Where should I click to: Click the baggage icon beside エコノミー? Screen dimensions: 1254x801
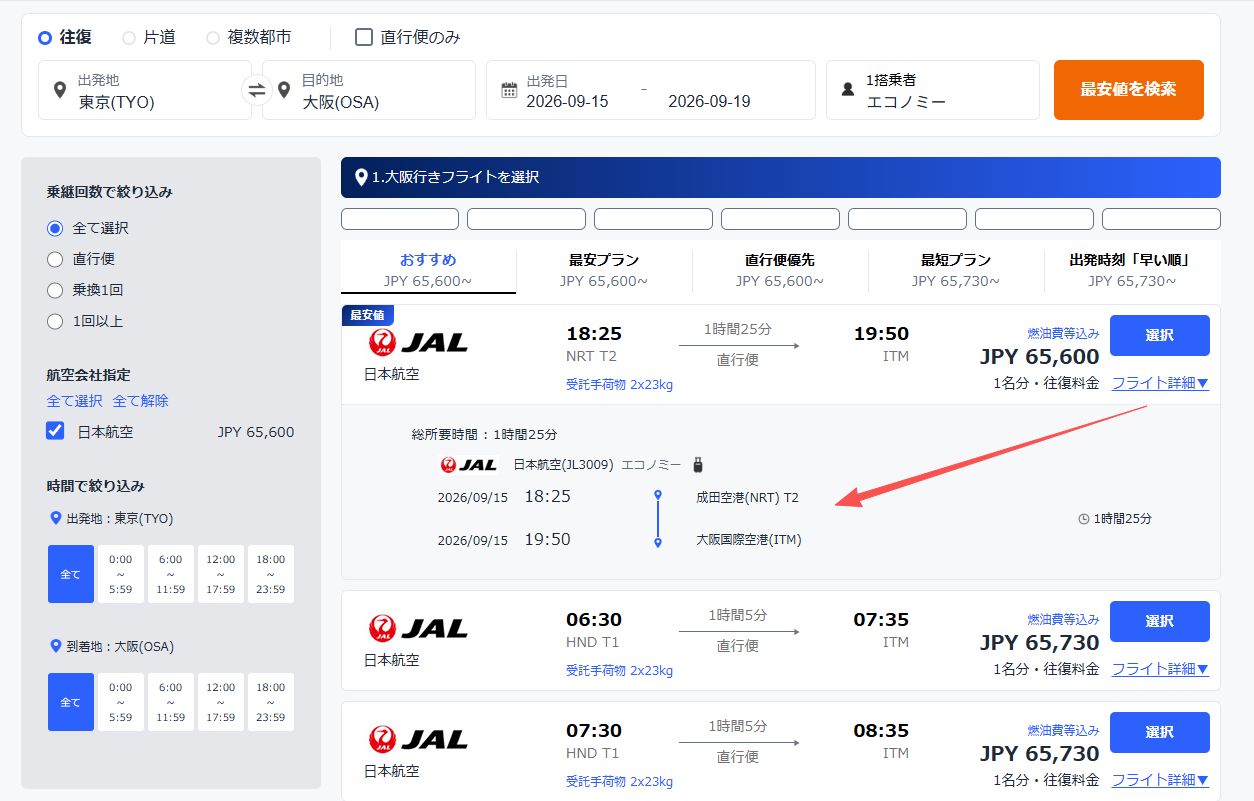coord(698,464)
